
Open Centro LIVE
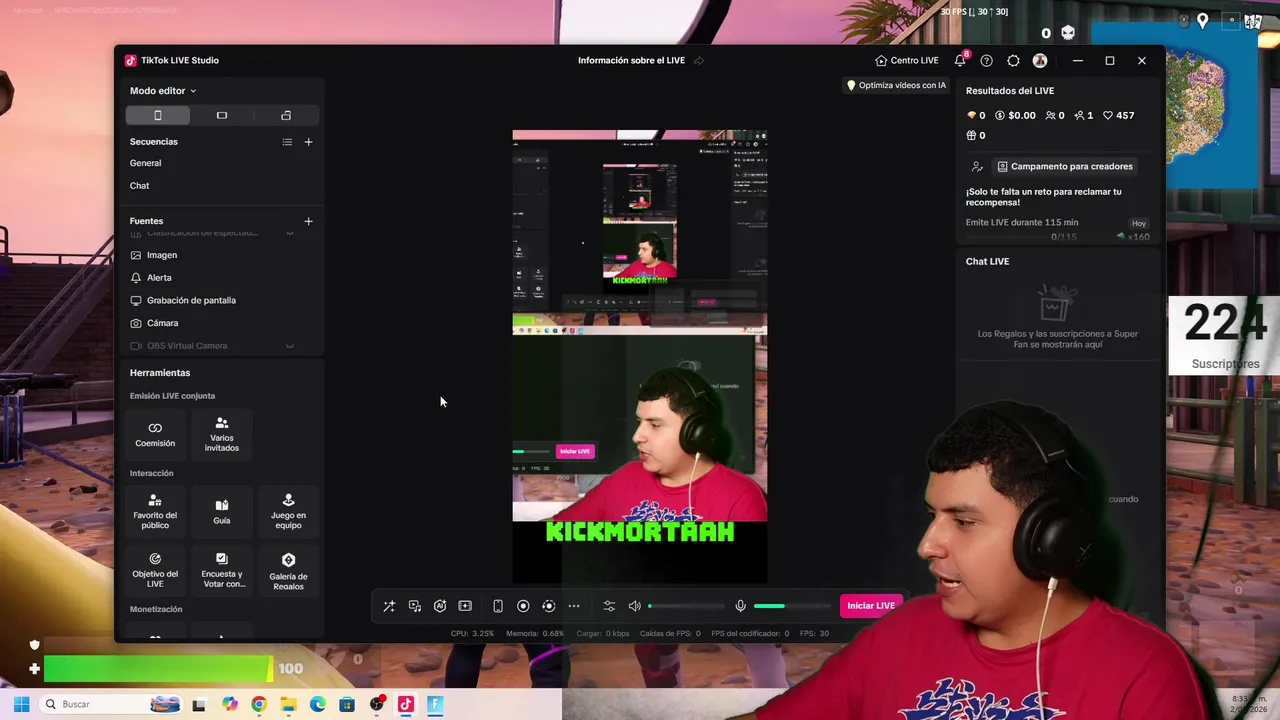[x=906, y=61]
